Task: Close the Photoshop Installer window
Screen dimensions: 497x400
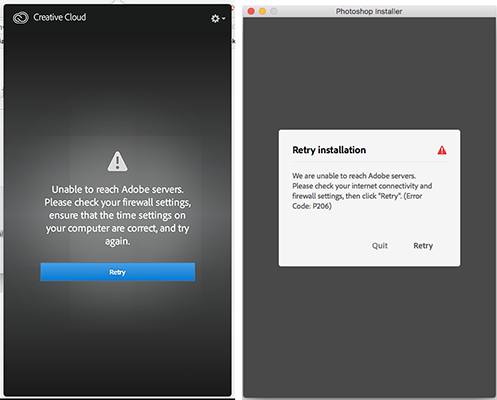Action: coord(251,11)
